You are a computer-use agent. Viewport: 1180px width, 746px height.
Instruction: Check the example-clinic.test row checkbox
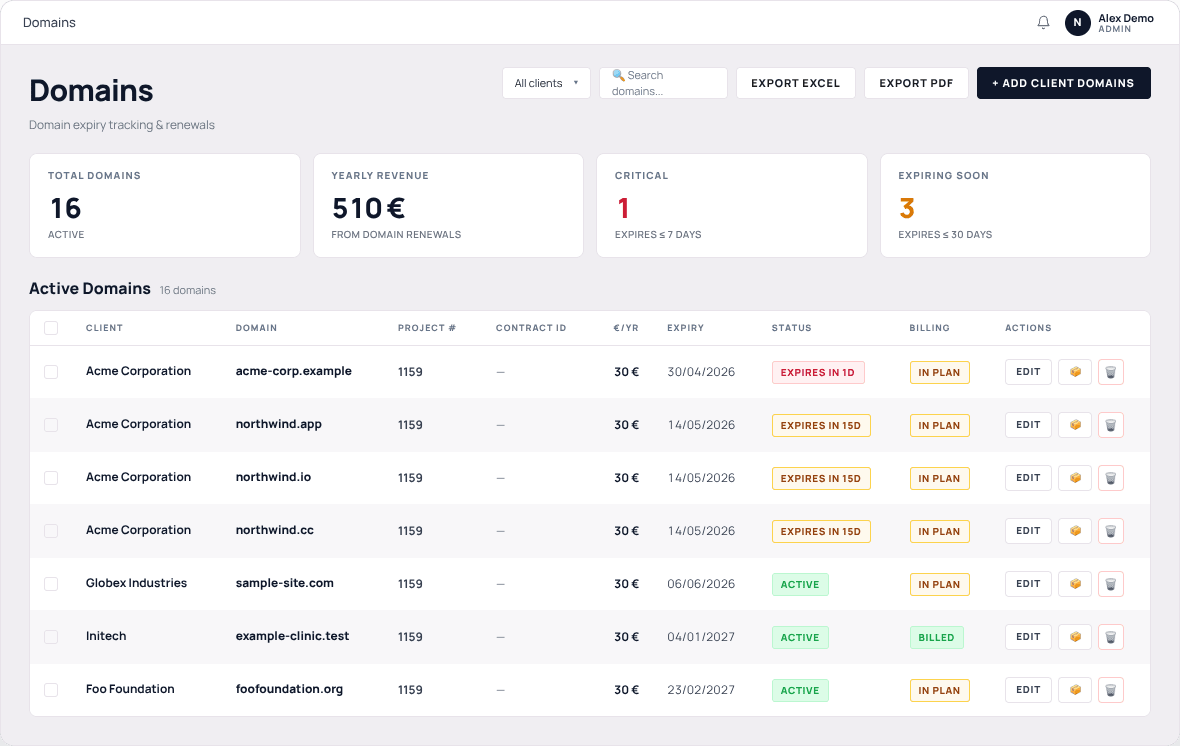51,637
